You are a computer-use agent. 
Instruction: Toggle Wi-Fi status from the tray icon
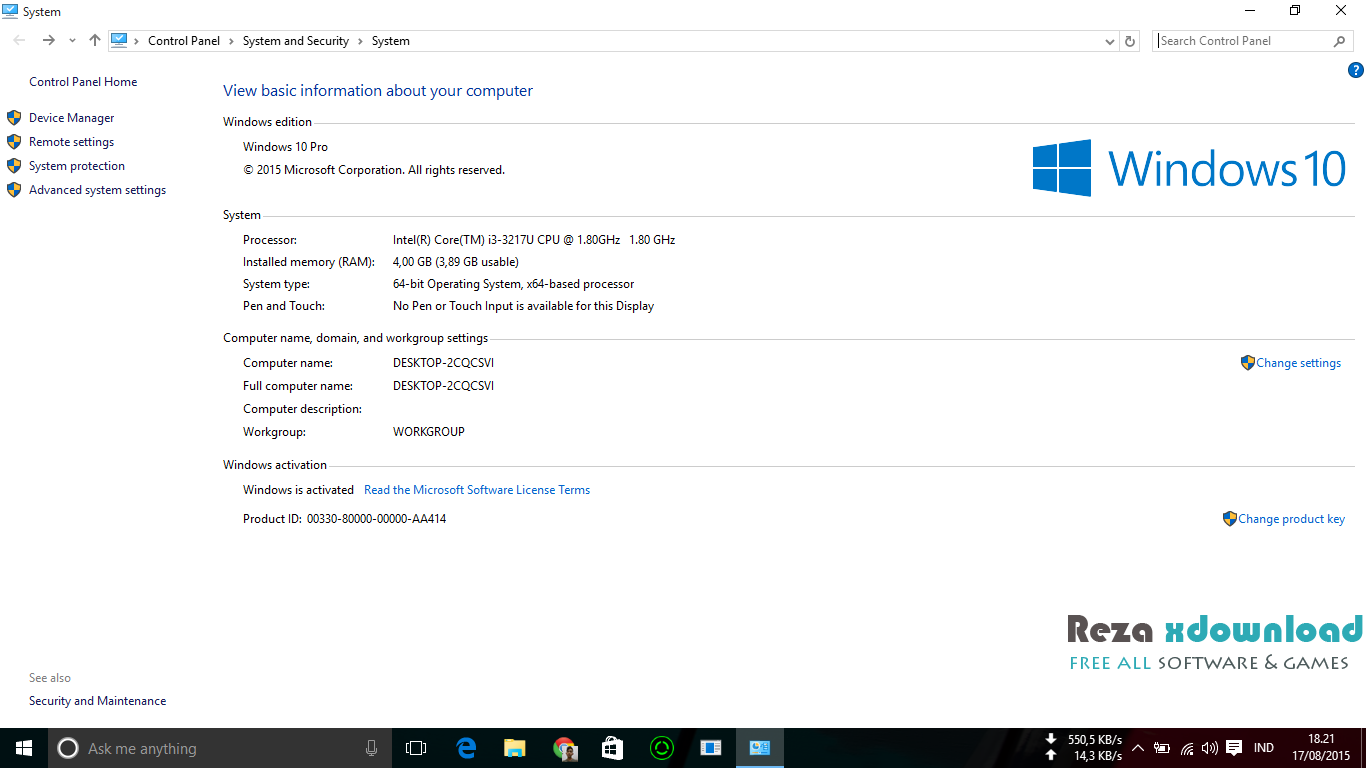pos(1186,748)
